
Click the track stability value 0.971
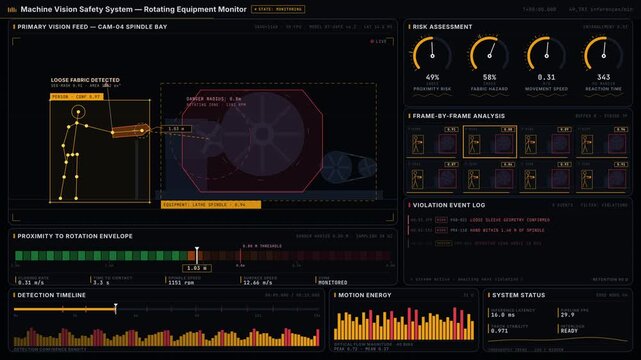click(x=499, y=331)
